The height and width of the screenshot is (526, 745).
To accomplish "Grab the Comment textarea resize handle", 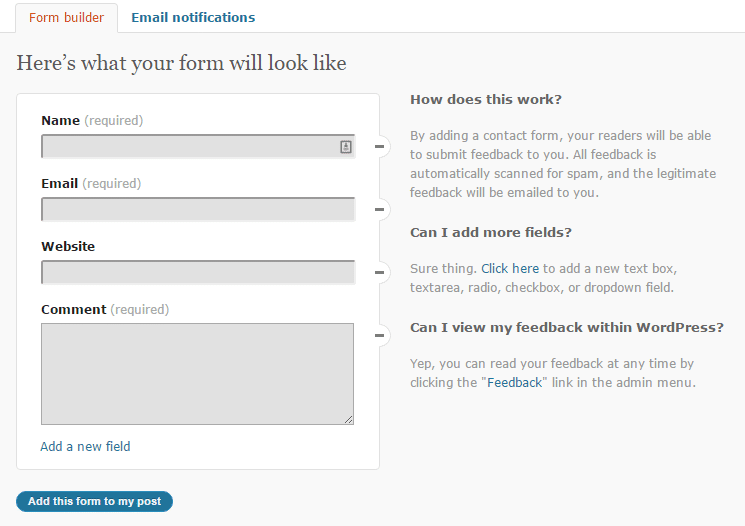I will [349, 420].
